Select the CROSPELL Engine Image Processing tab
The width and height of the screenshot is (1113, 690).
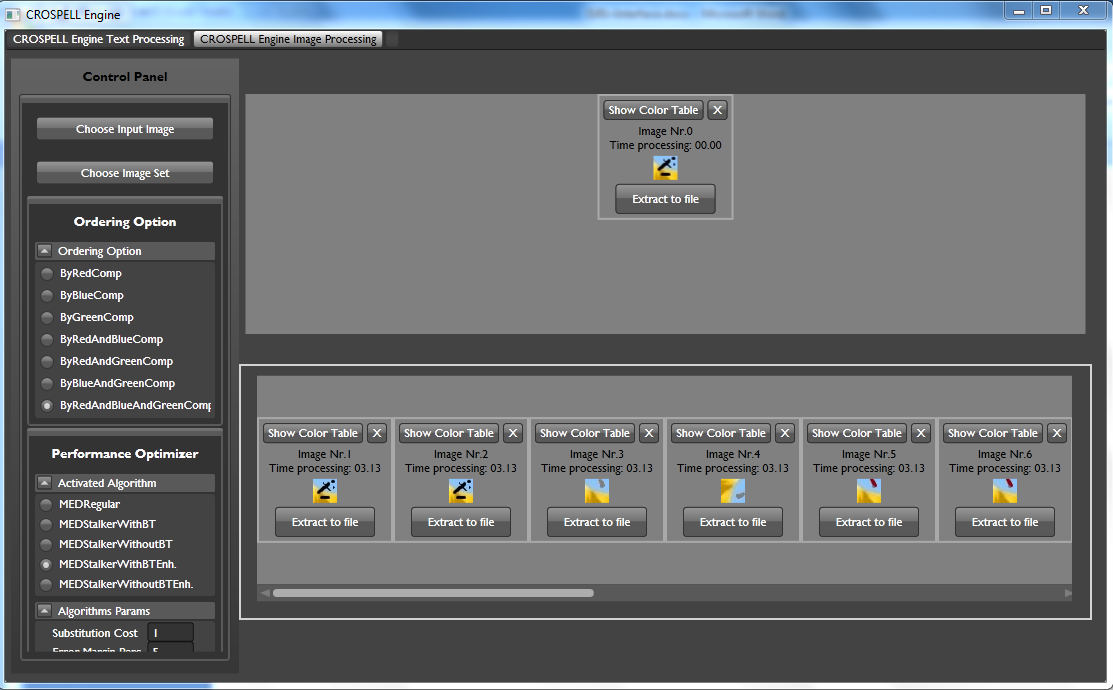pos(288,39)
